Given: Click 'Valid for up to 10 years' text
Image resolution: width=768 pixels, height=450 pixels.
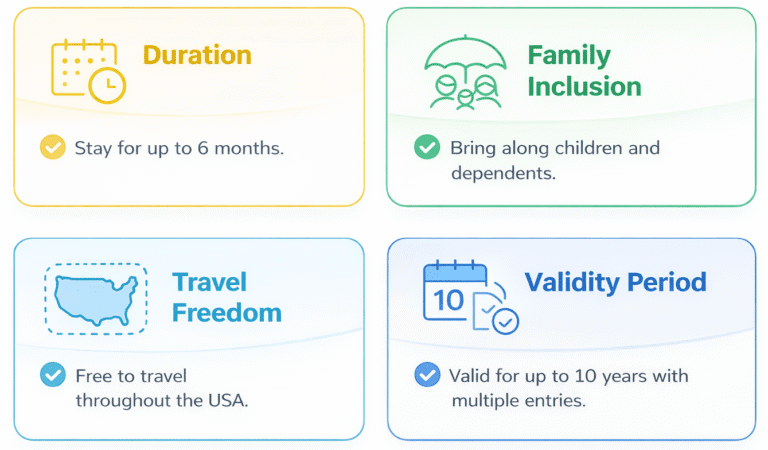Looking at the screenshot, I should tap(568, 376).
